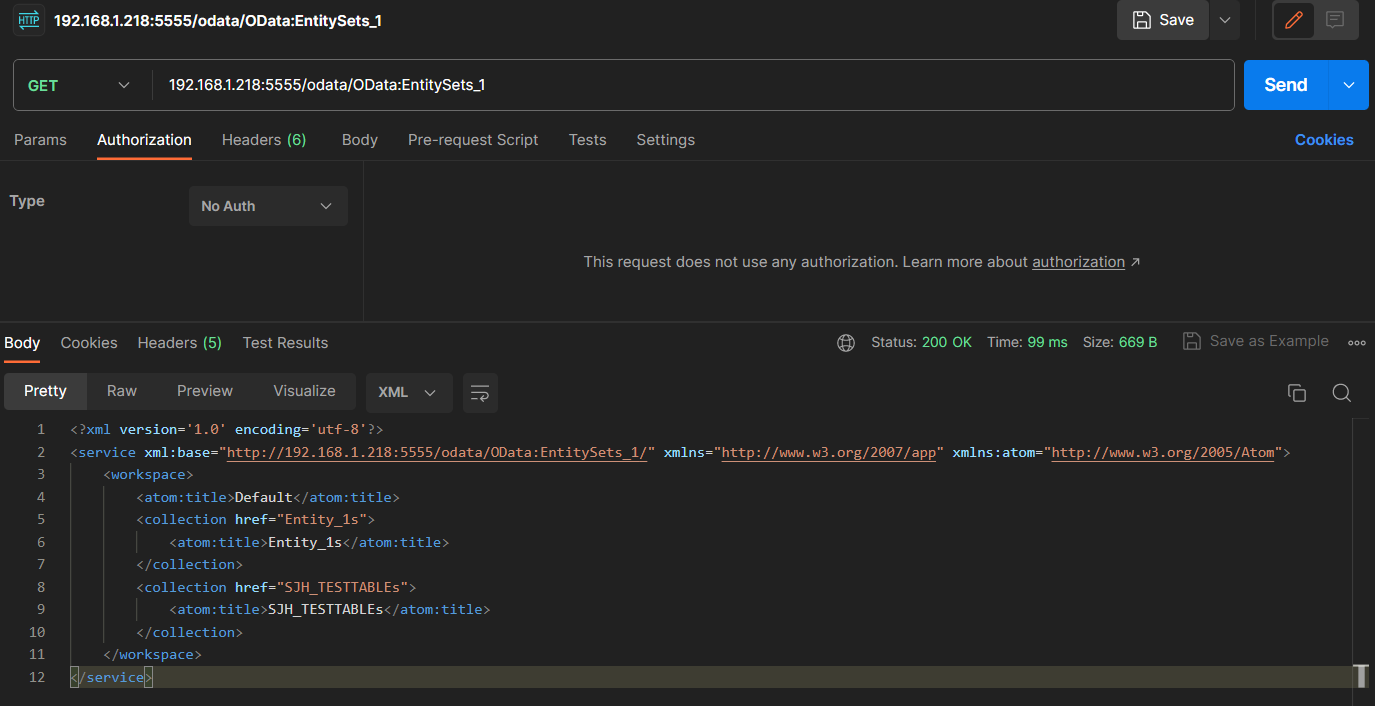Click the network globe icon
The image size is (1375, 706).
[x=846, y=342]
